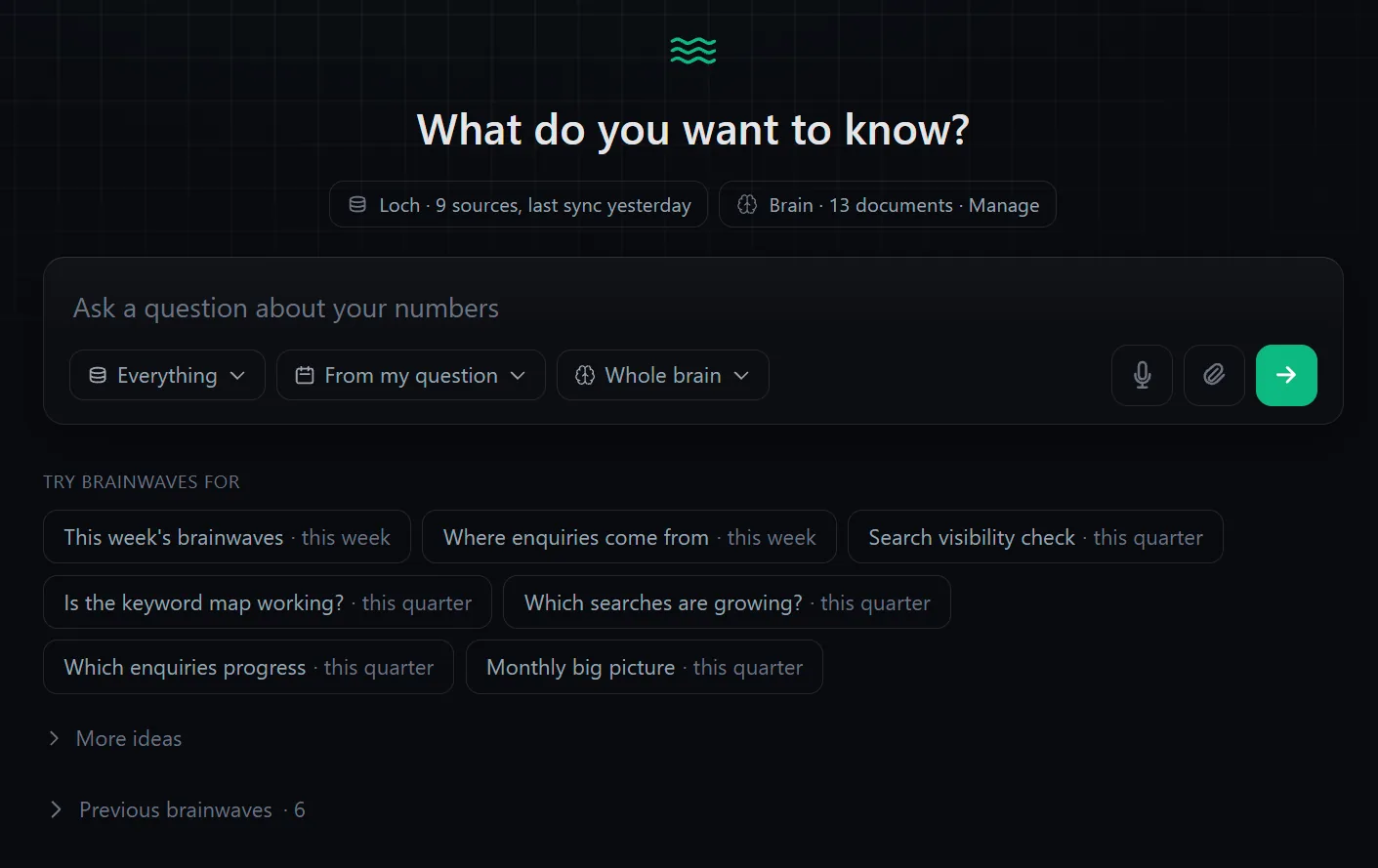Select Which searches are growing suggestion
This screenshot has width=1378, height=868.
[727, 602]
